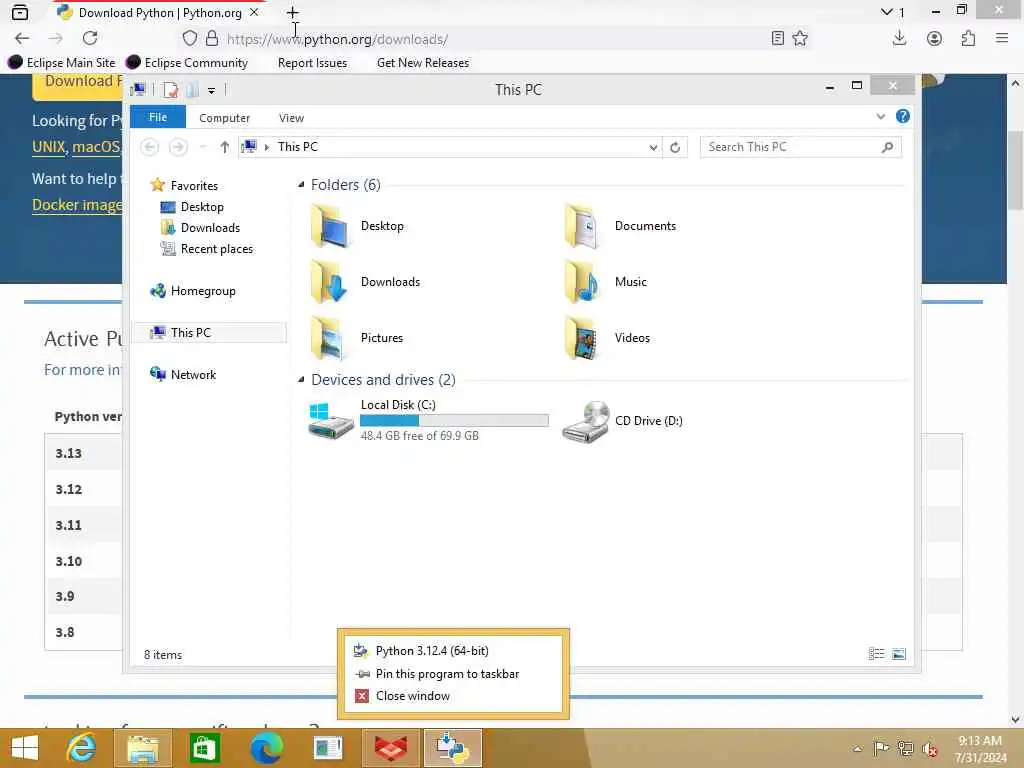Open Firefox account icon
The height and width of the screenshot is (768, 1024).
tap(935, 38)
